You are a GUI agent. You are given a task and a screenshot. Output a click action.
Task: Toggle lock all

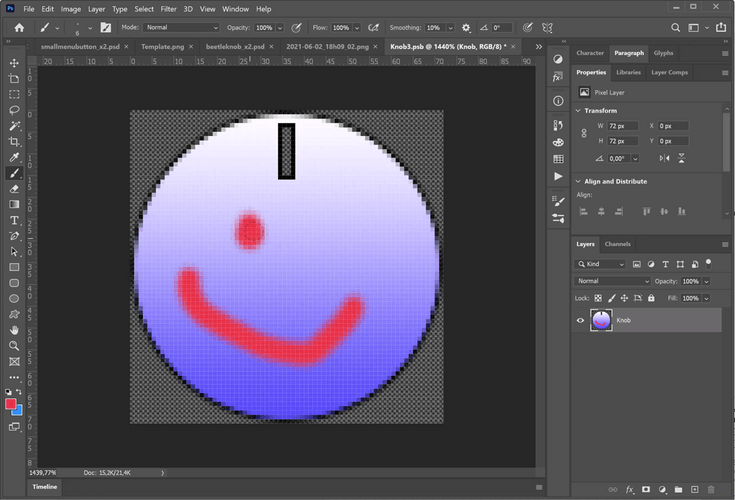pyautogui.click(x=651, y=298)
